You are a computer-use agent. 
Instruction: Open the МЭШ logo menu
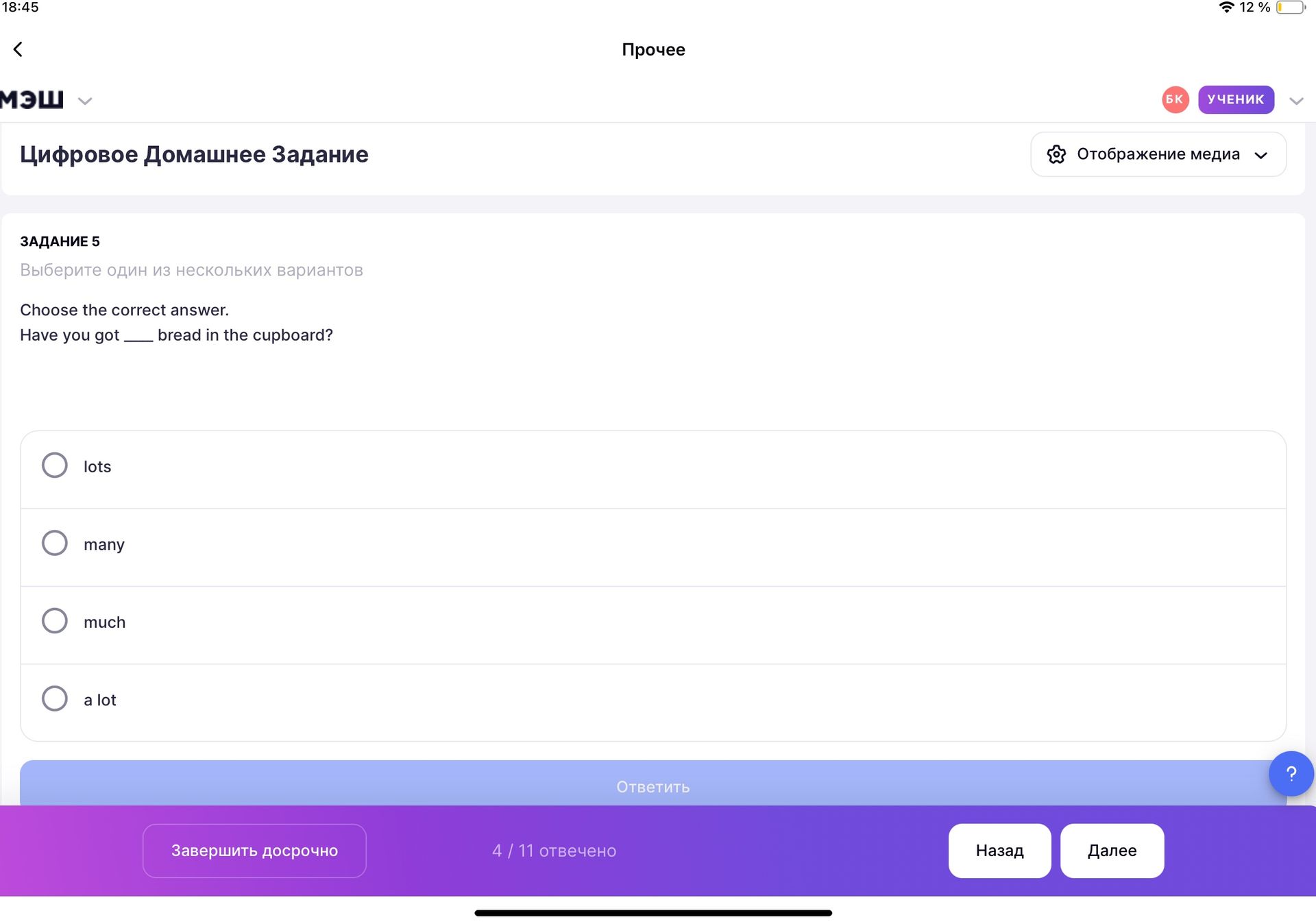(32, 100)
